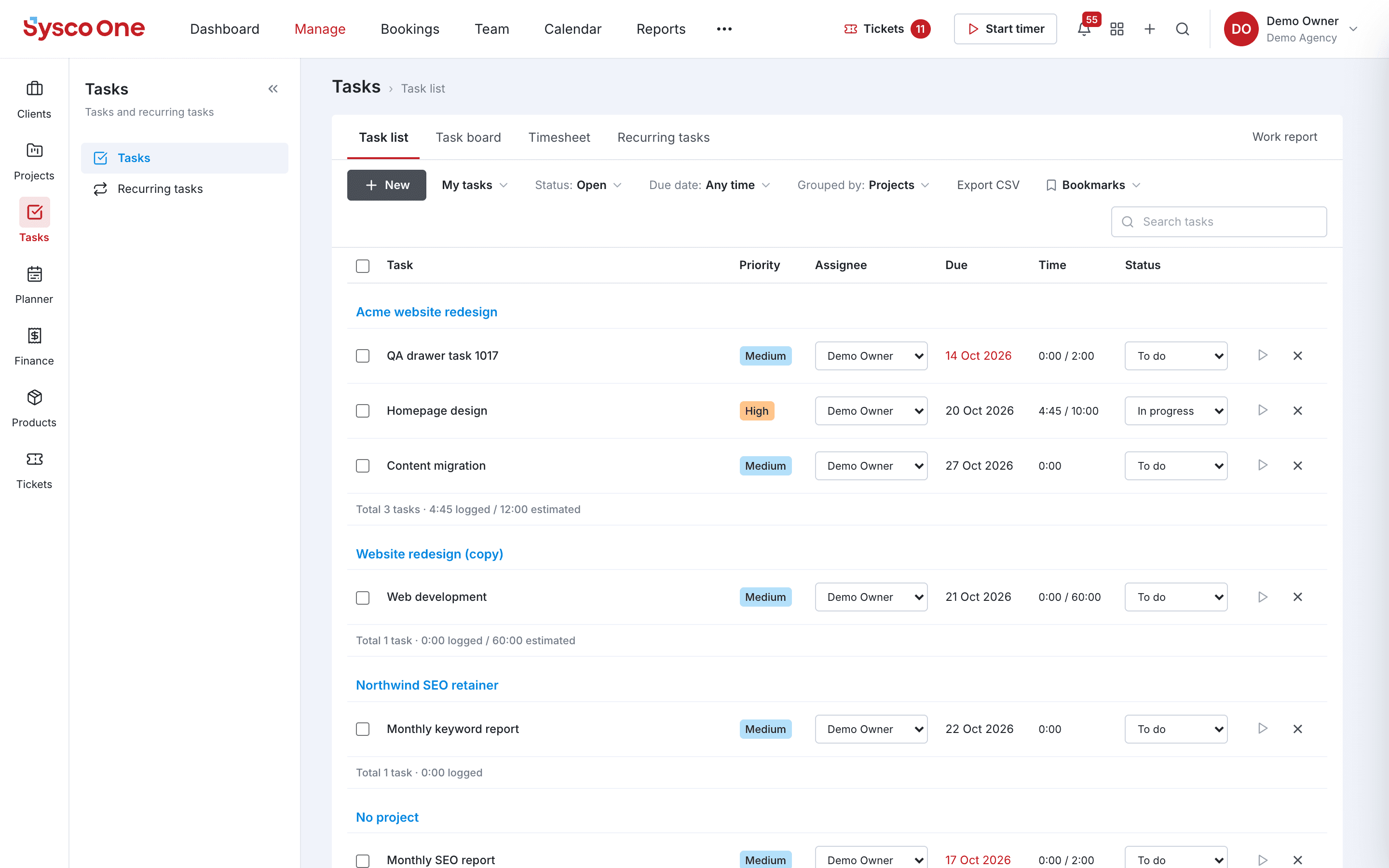Open the Tickets sidebar icon
Screen dimensions: 1389x868
(34, 470)
